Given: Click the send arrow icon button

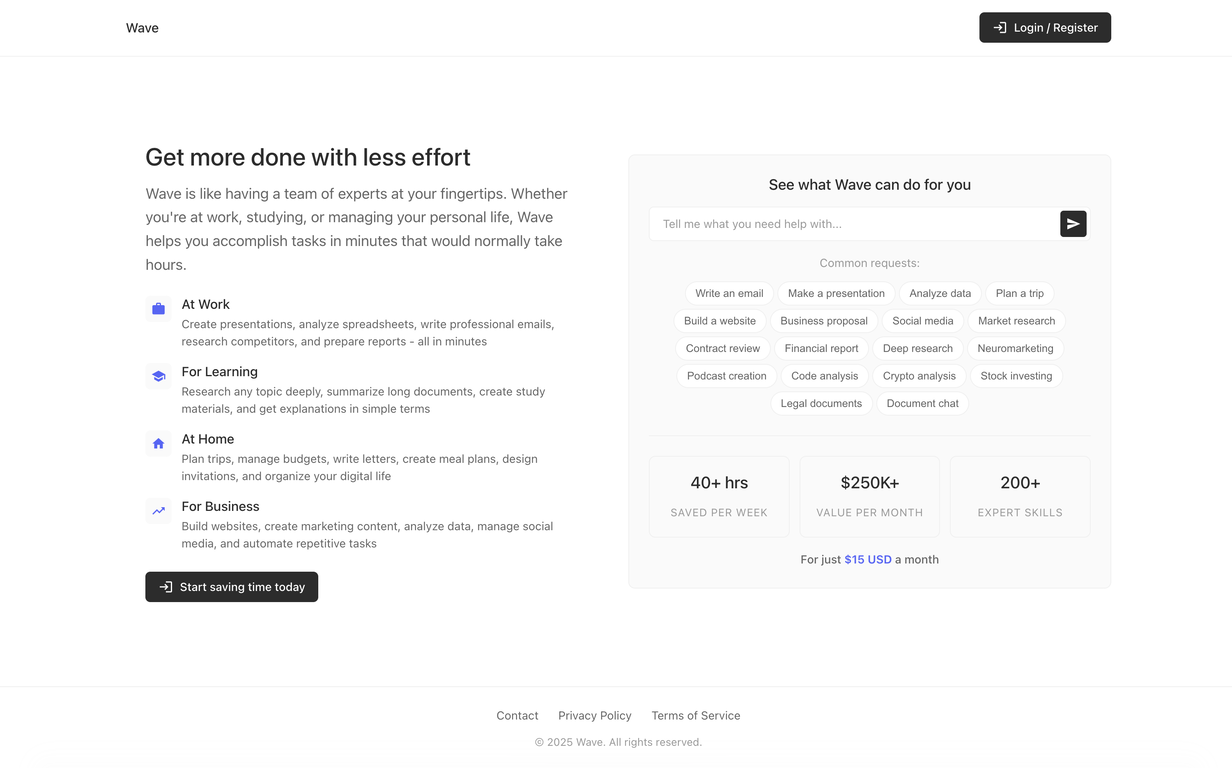Looking at the screenshot, I should point(1073,224).
